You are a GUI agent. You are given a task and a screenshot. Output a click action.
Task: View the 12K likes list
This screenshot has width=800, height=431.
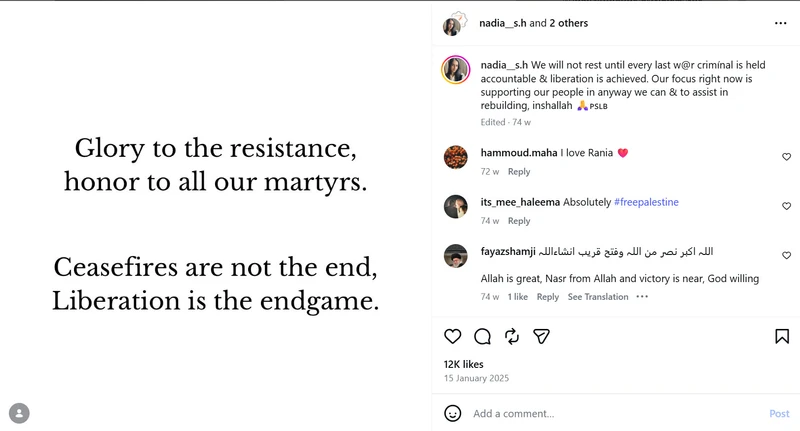coord(463,364)
